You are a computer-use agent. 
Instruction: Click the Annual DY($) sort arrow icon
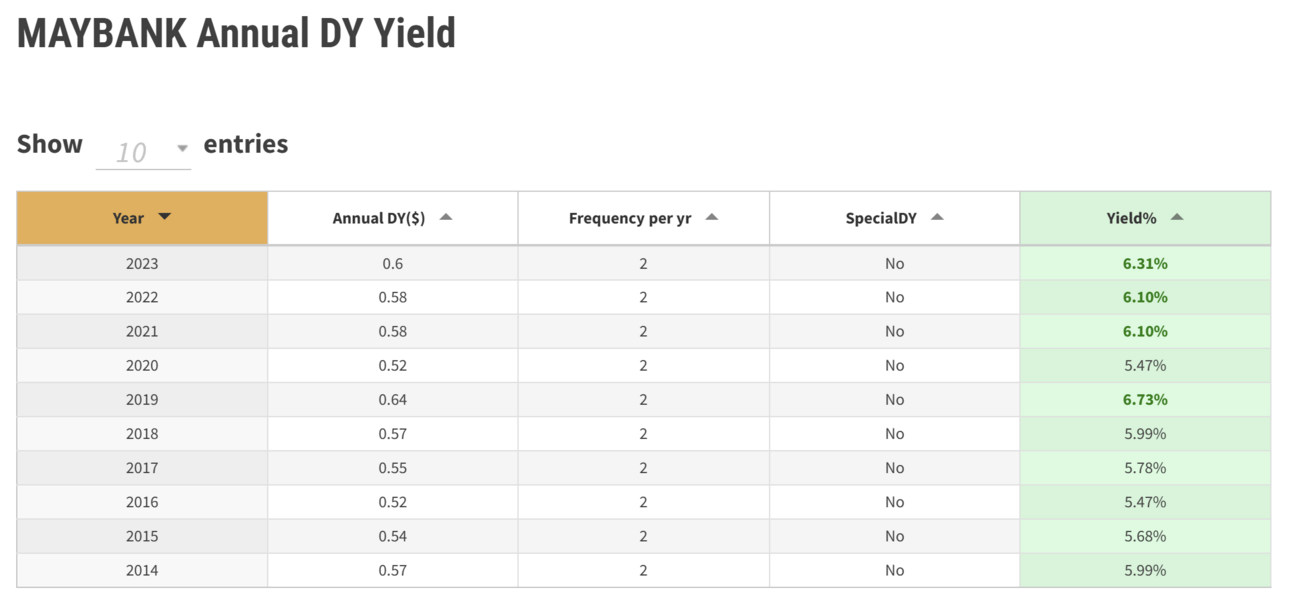pos(446,217)
